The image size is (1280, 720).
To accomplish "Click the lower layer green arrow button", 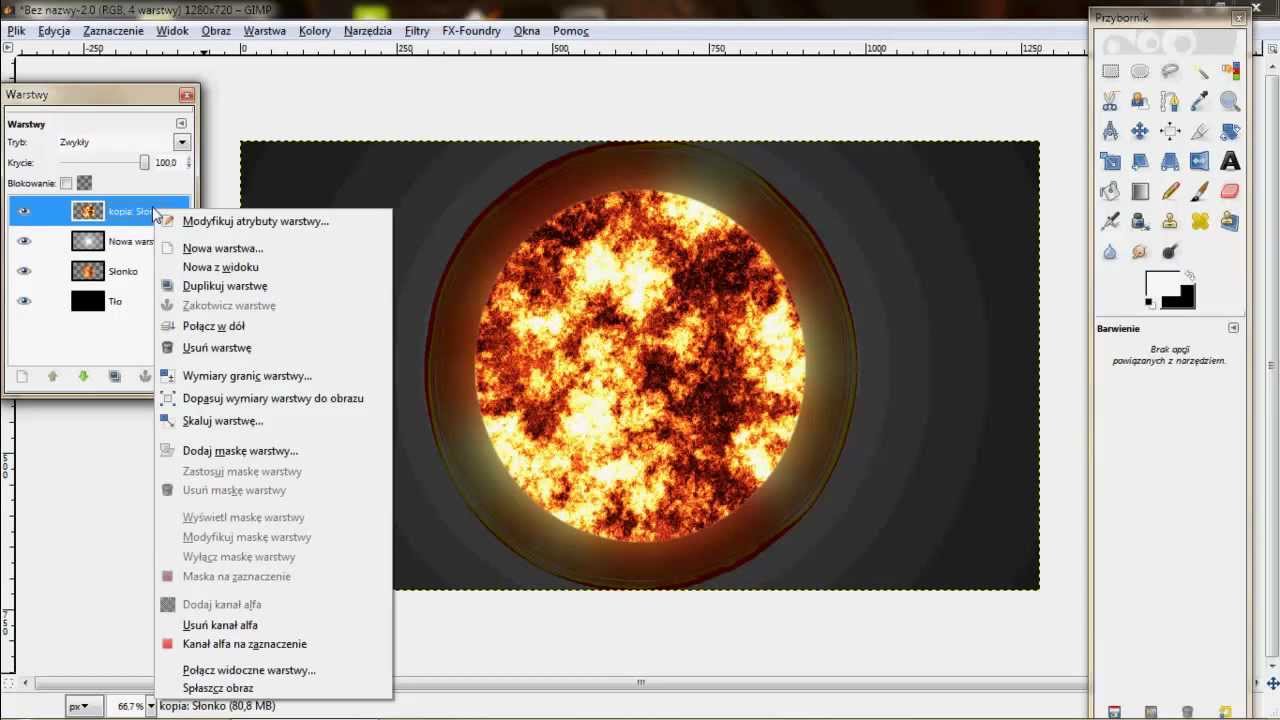I will (83, 376).
